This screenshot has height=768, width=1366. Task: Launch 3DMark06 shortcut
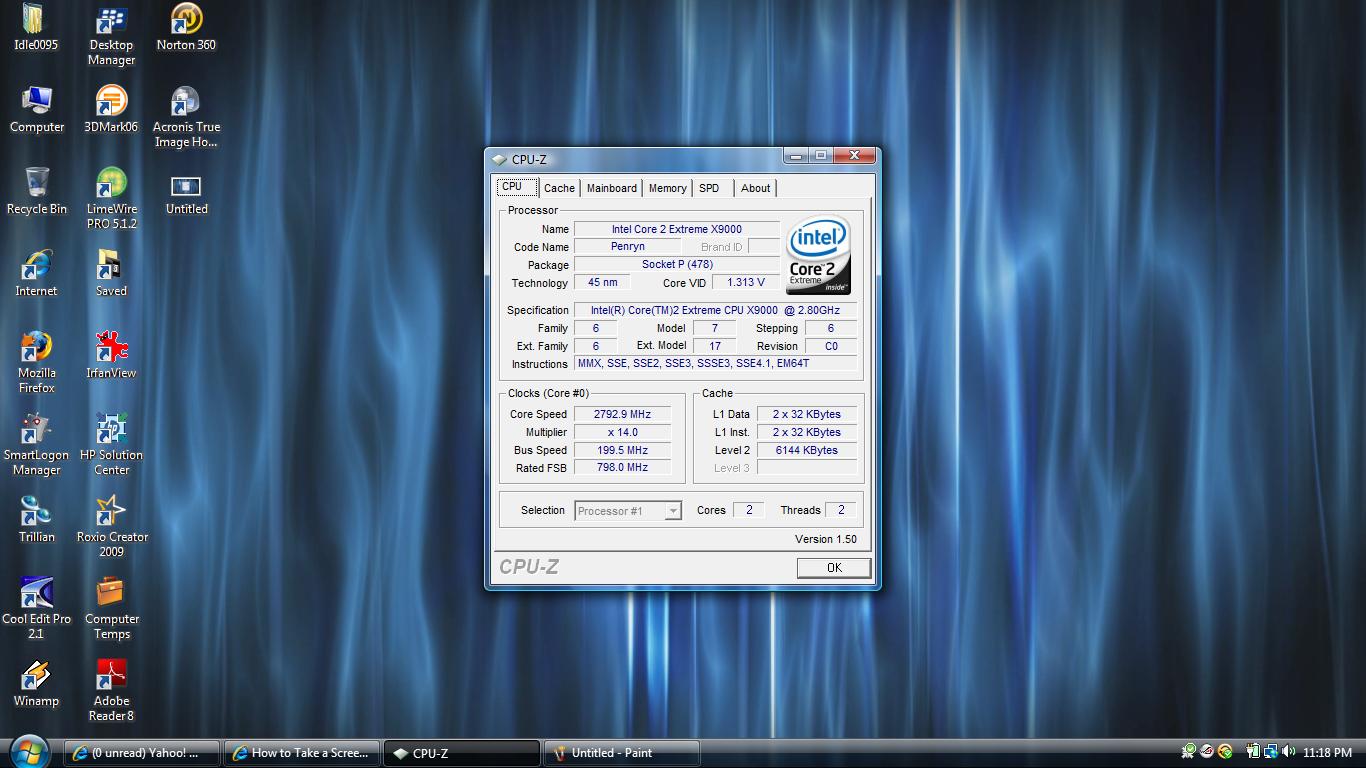point(111,109)
